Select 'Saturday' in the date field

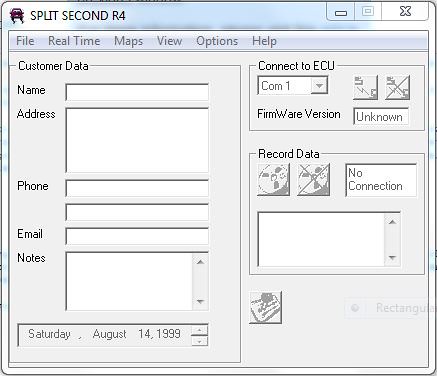point(49,334)
